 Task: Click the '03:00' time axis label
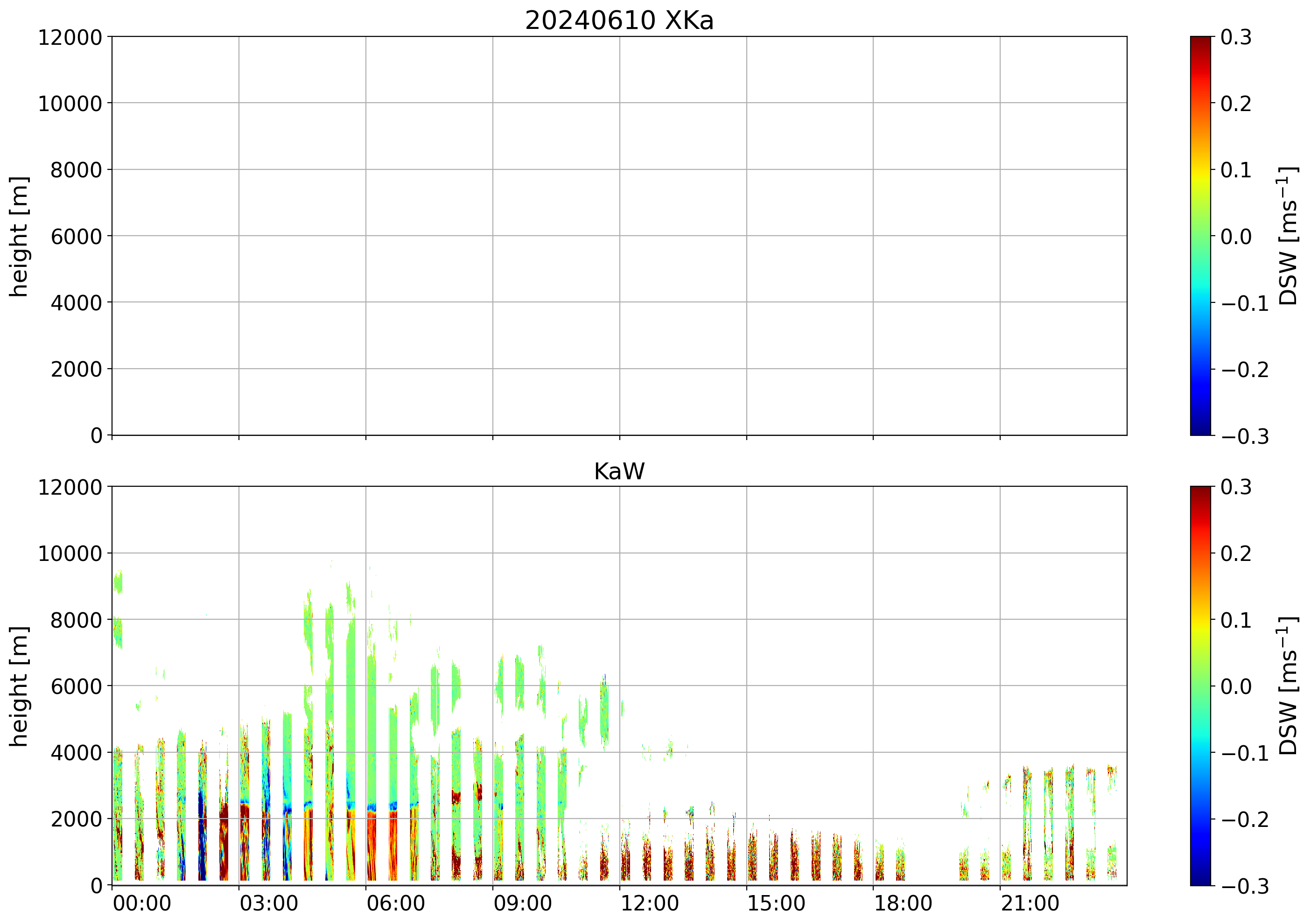point(268,904)
